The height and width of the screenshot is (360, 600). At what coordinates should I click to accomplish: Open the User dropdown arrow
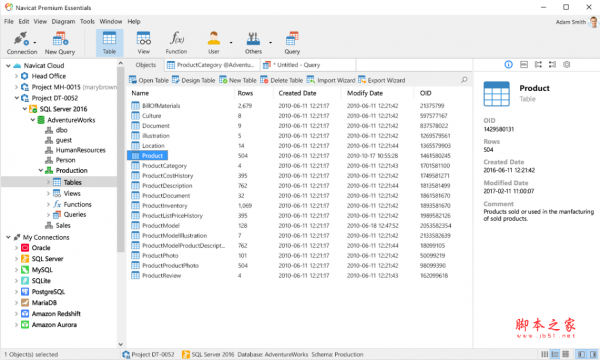(x=231, y=42)
